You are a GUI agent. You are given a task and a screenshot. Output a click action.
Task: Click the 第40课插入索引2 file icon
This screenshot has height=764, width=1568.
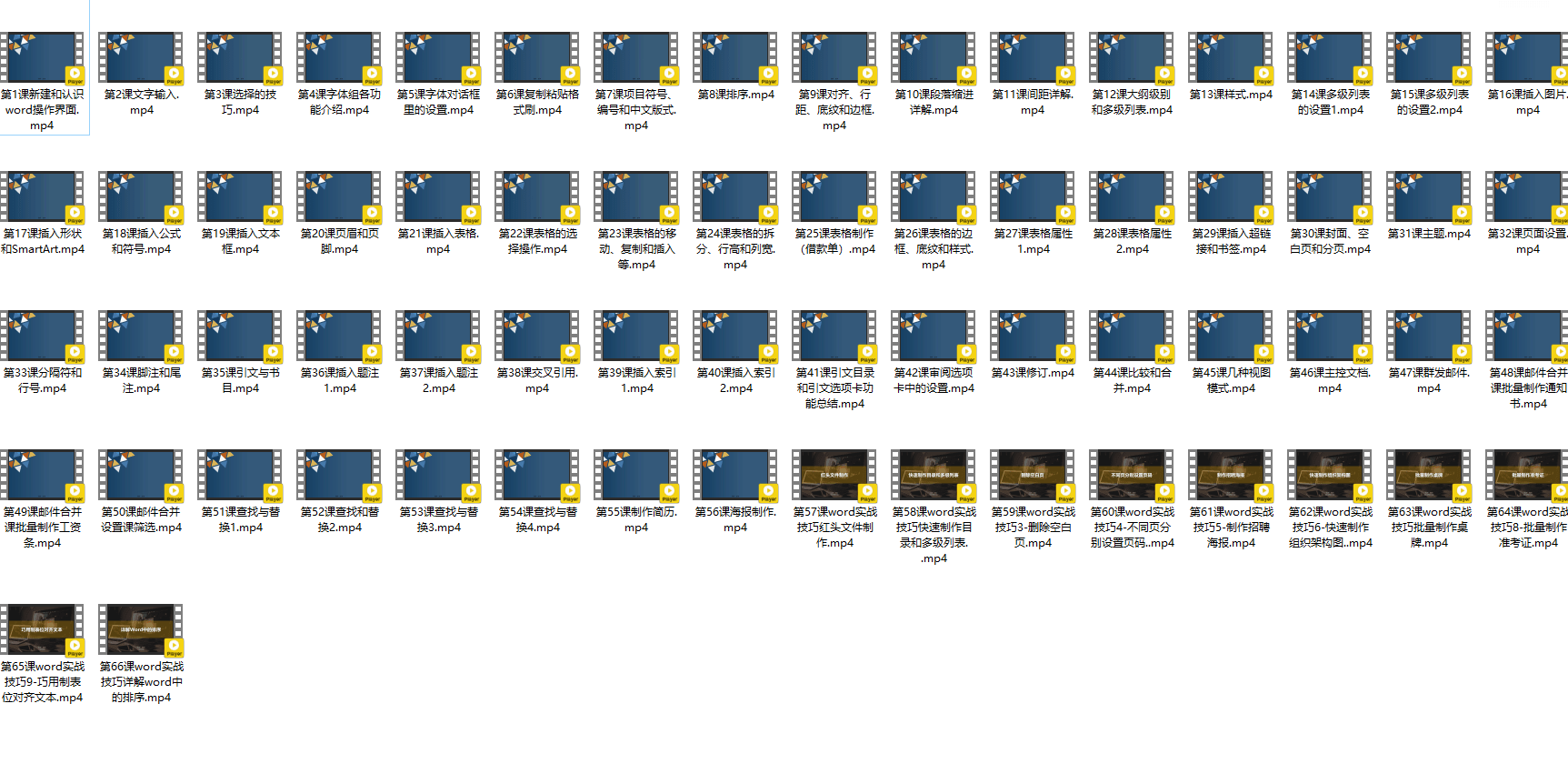click(735, 337)
